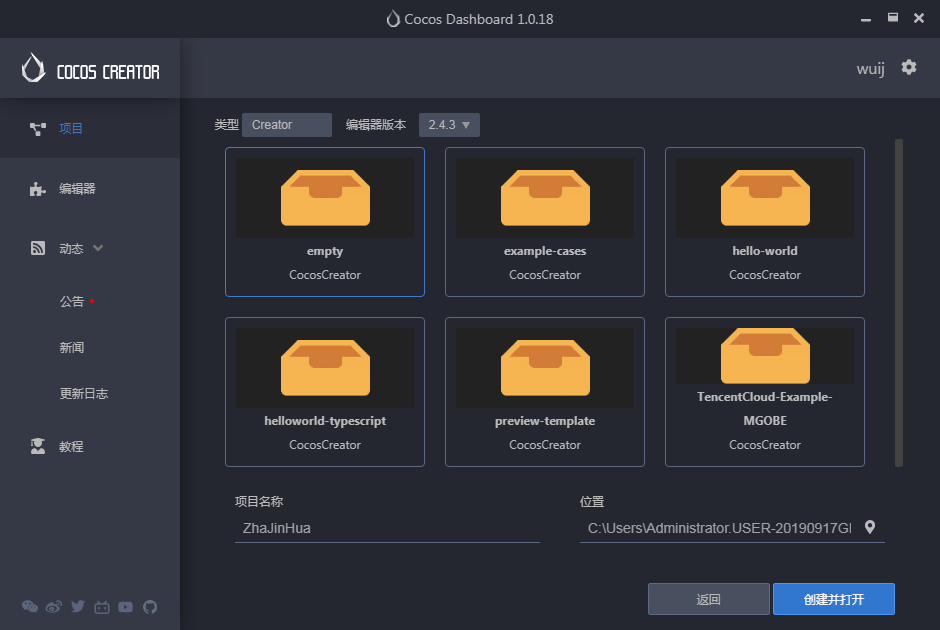The width and height of the screenshot is (940, 630).
Task: Select the helloworld-typescript template card
Action: pos(325,392)
